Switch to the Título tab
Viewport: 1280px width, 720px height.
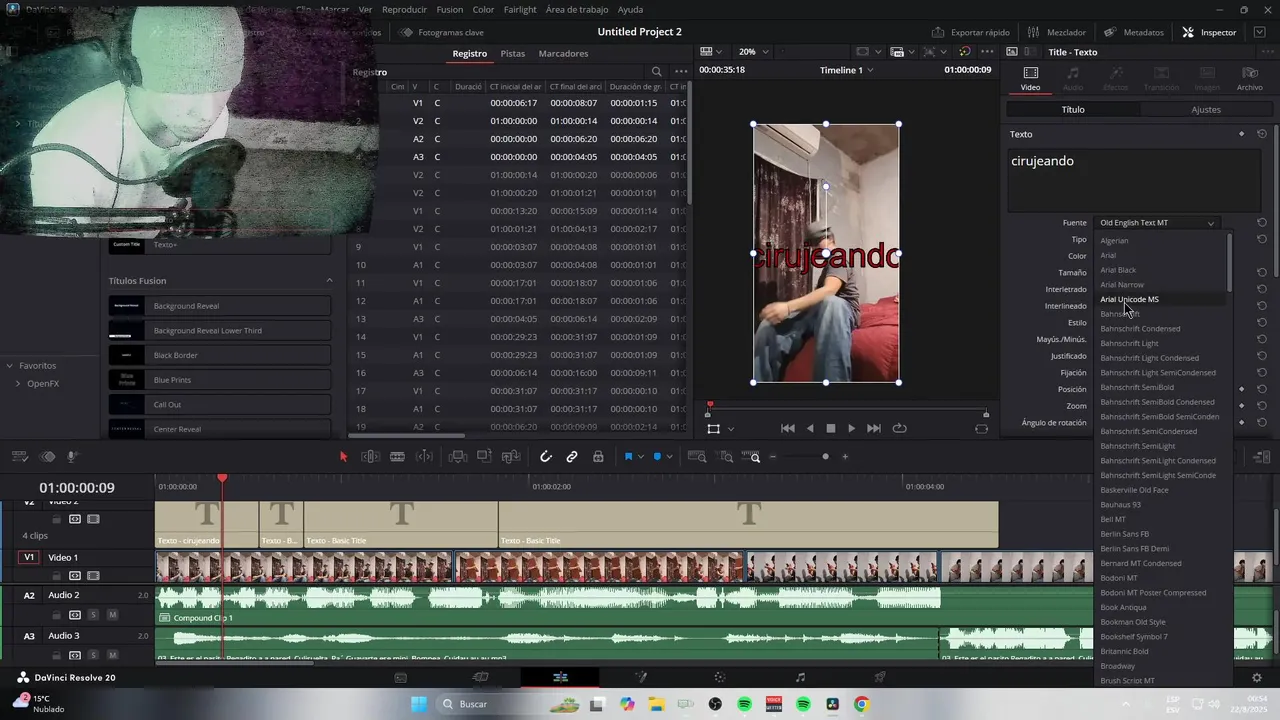point(1073,110)
